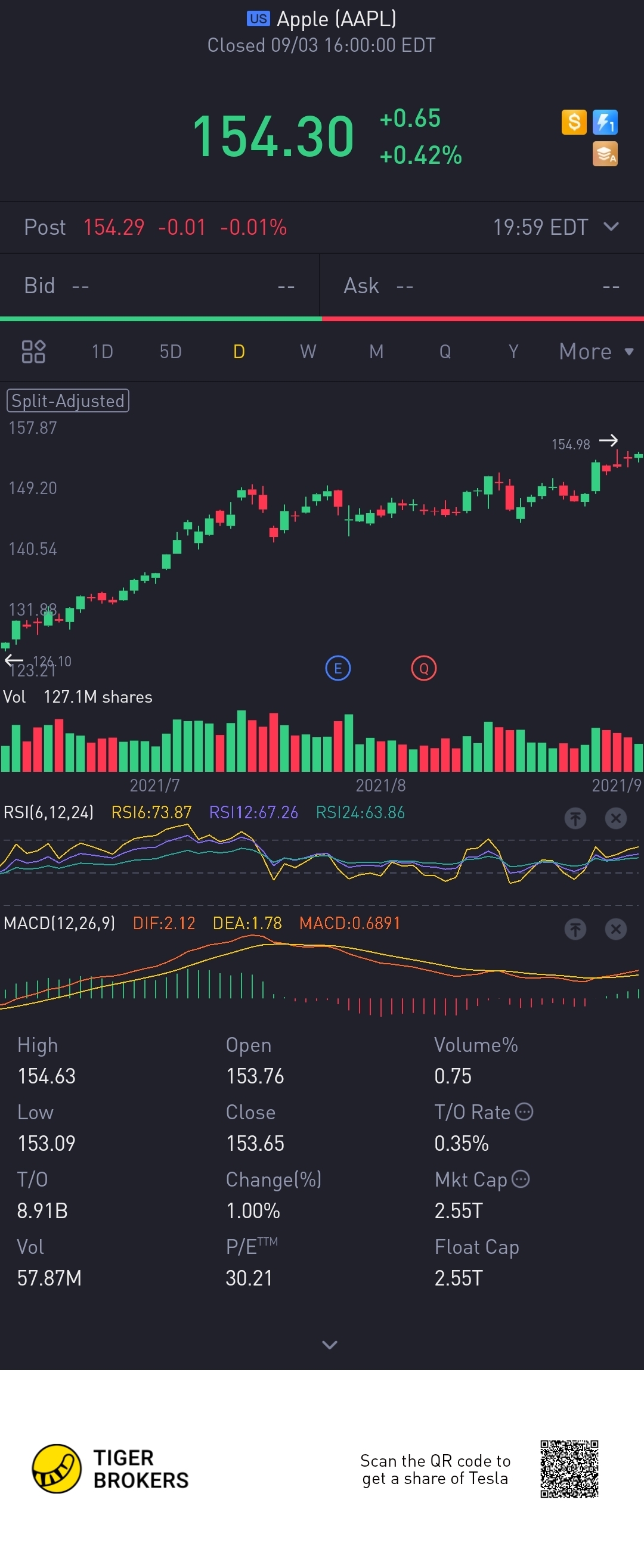Show T/O Rate info bubble
This screenshot has width=644, height=1568.
point(524,1111)
